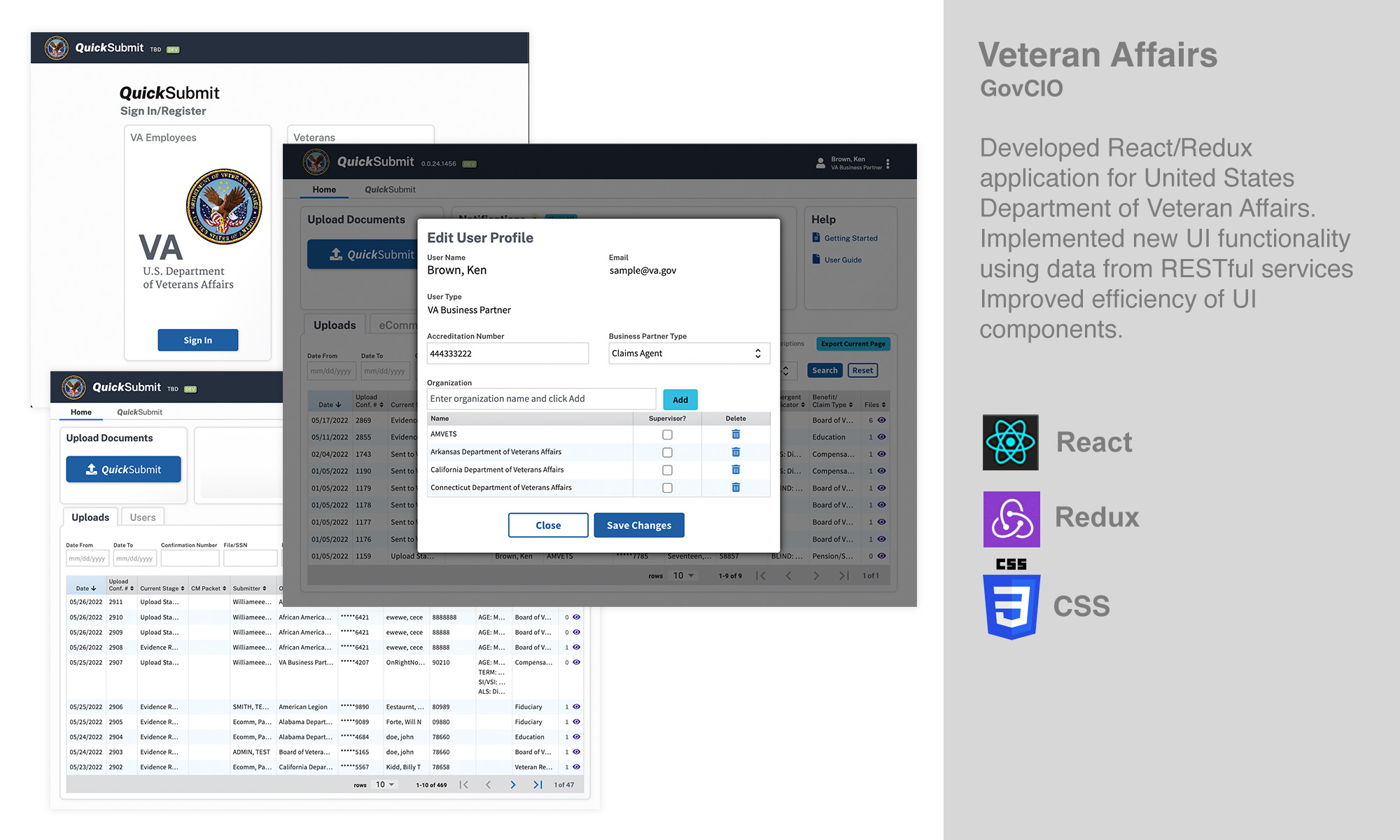Open rows-per-page dropdown in dimmed dashboard table
Viewport: 1400px width, 840px height.
[x=684, y=575]
